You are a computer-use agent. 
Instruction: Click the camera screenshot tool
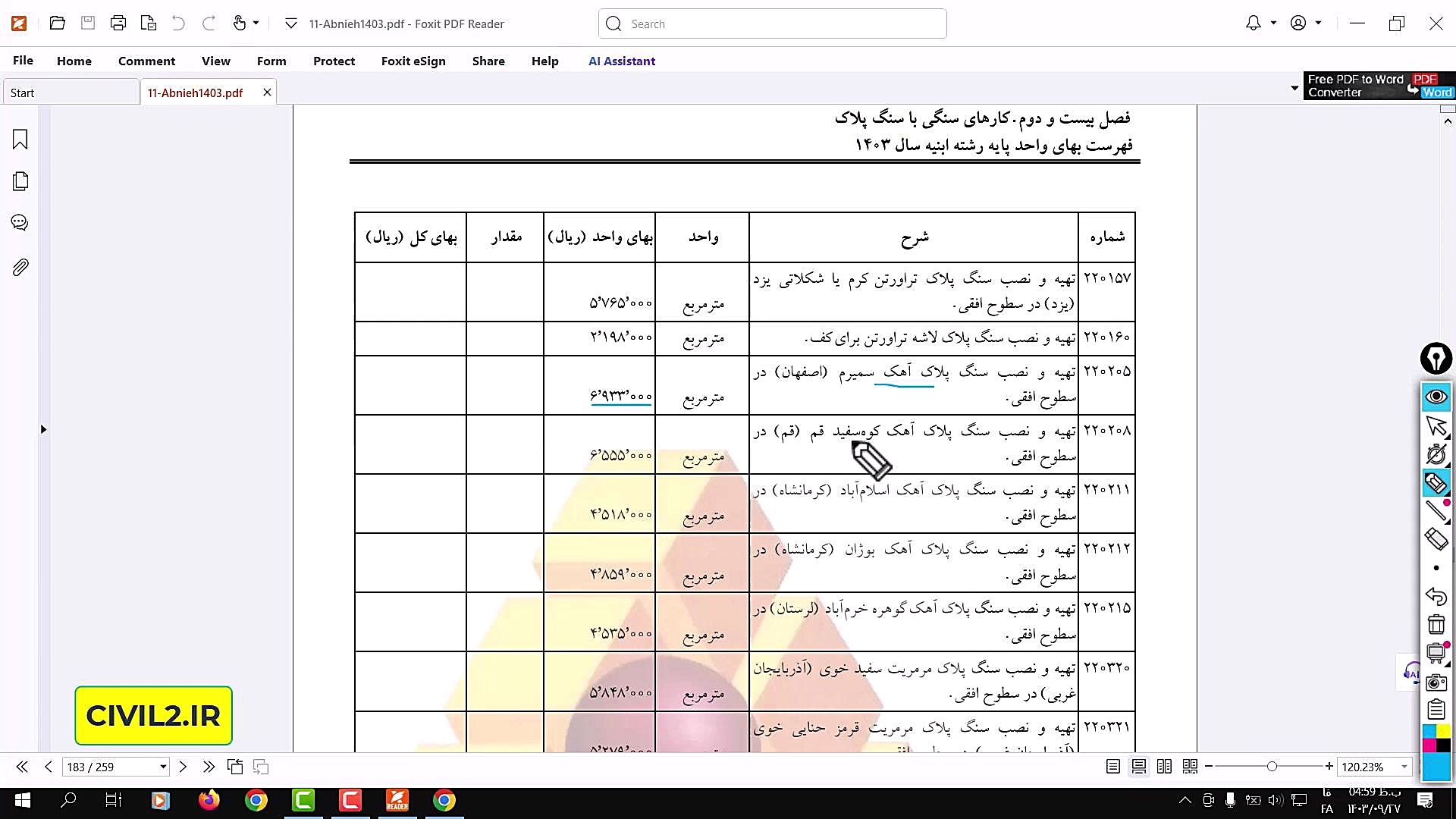point(1436,682)
